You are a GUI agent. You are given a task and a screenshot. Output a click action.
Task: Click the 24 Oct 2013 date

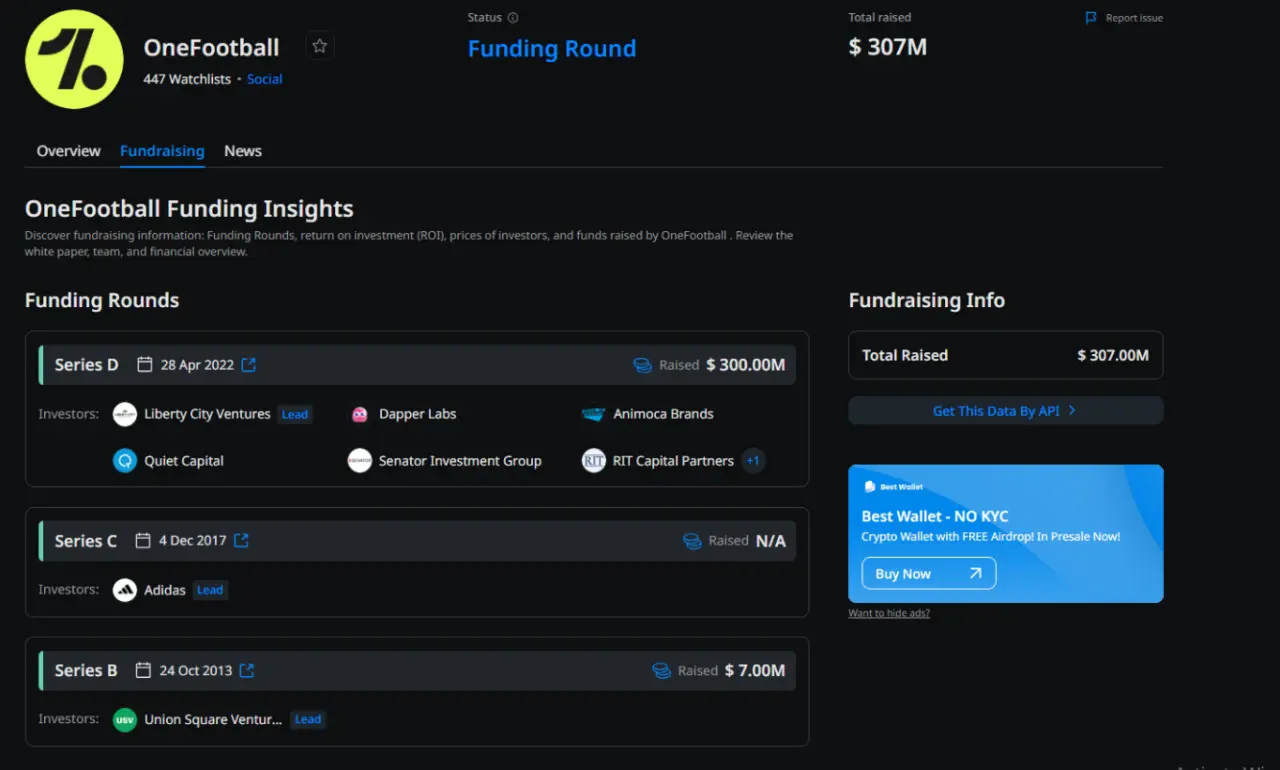point(196,671)
